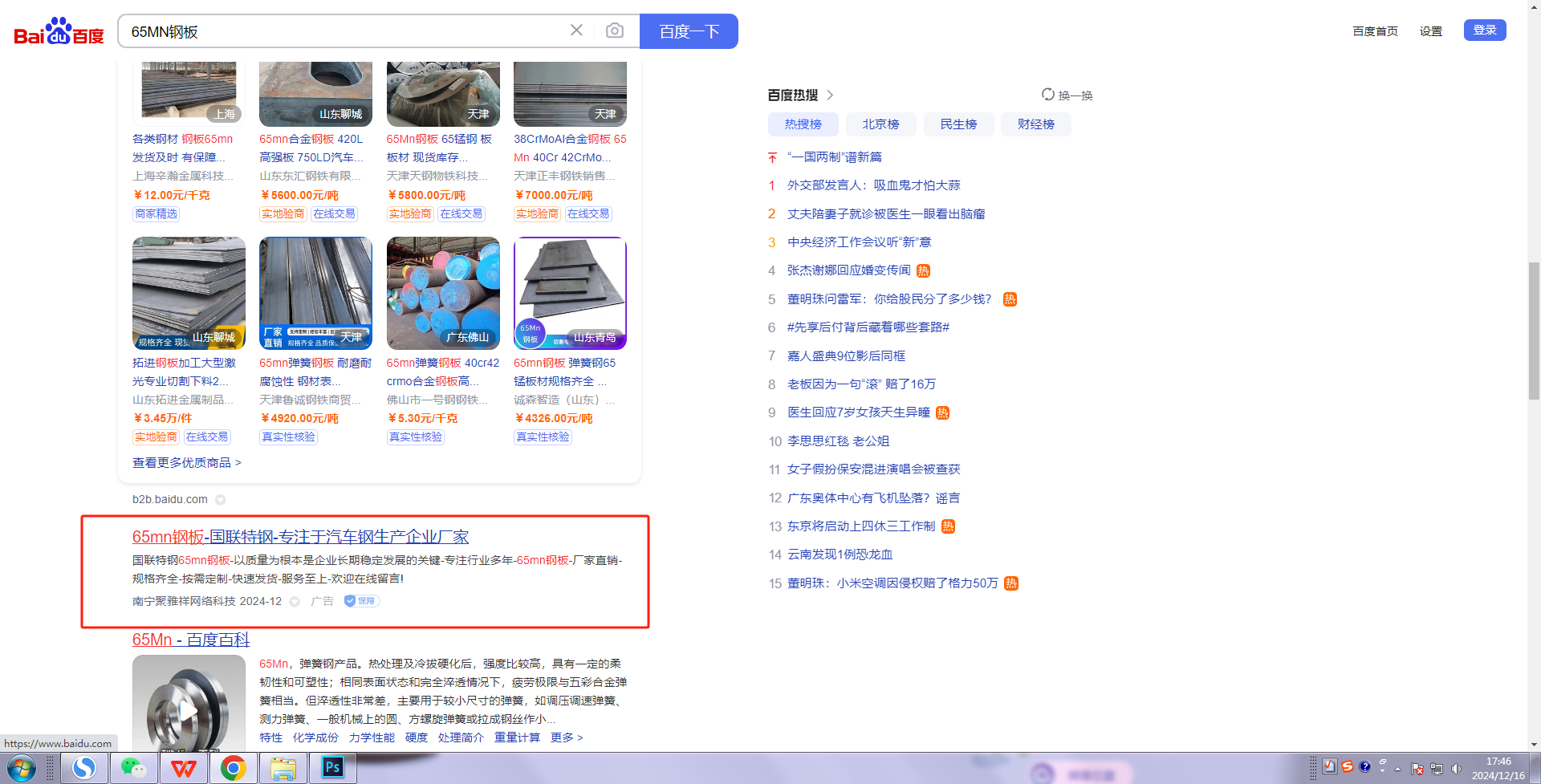Click the small icon next to b2b.baidu.com
The width and height of the screenshot is (1541, 784).
(220, 499)
